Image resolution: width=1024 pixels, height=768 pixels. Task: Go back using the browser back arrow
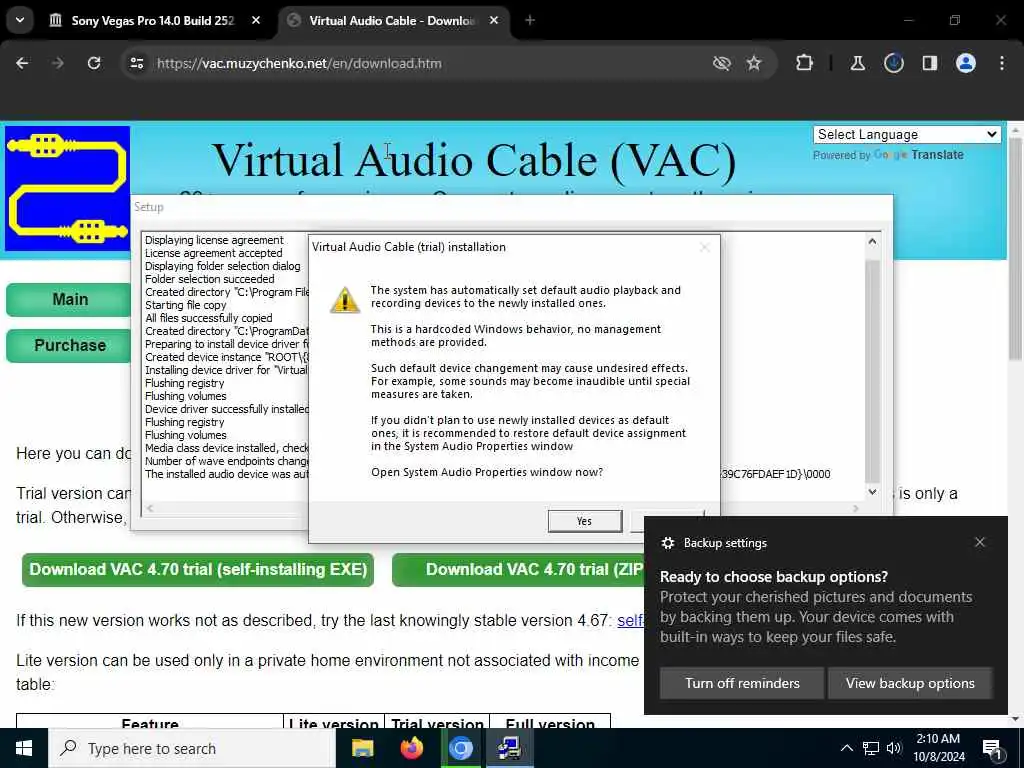(x=22, y=63)
